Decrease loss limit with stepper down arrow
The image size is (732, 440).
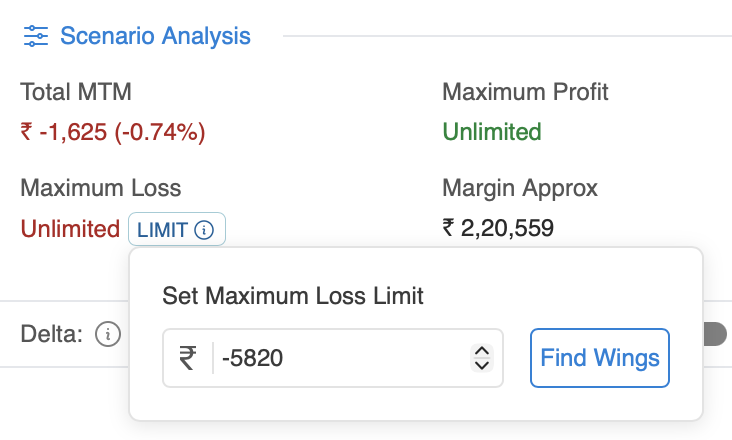point(481,365)
